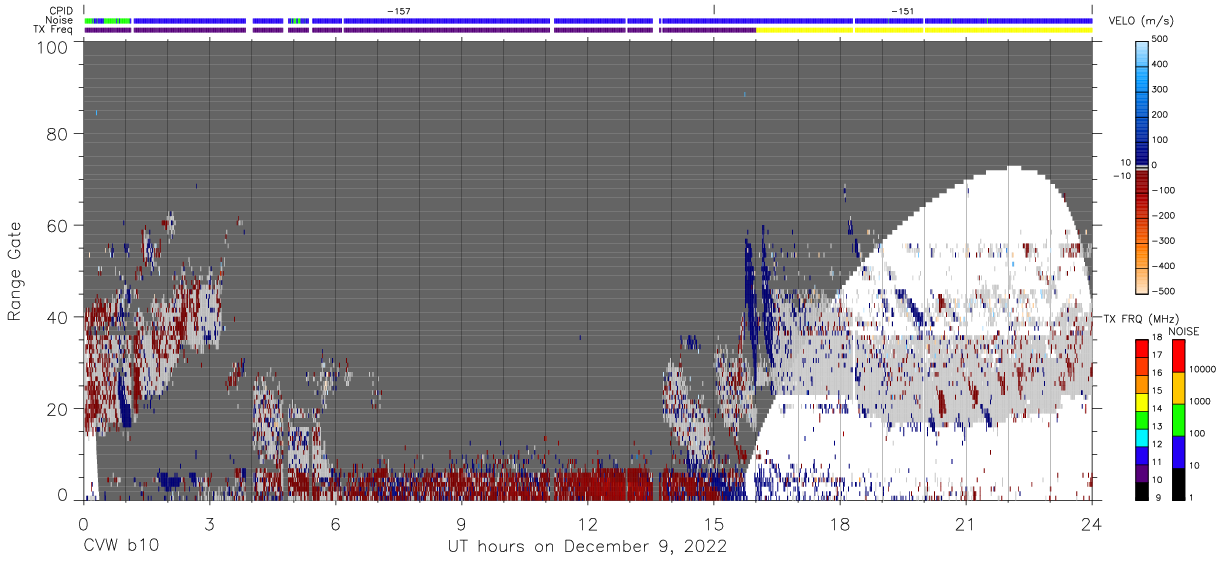The height and width of the screenshot is (567, 1228).
Task: Click the 'TX Freq' row label
Action: (x=54, y=30)
